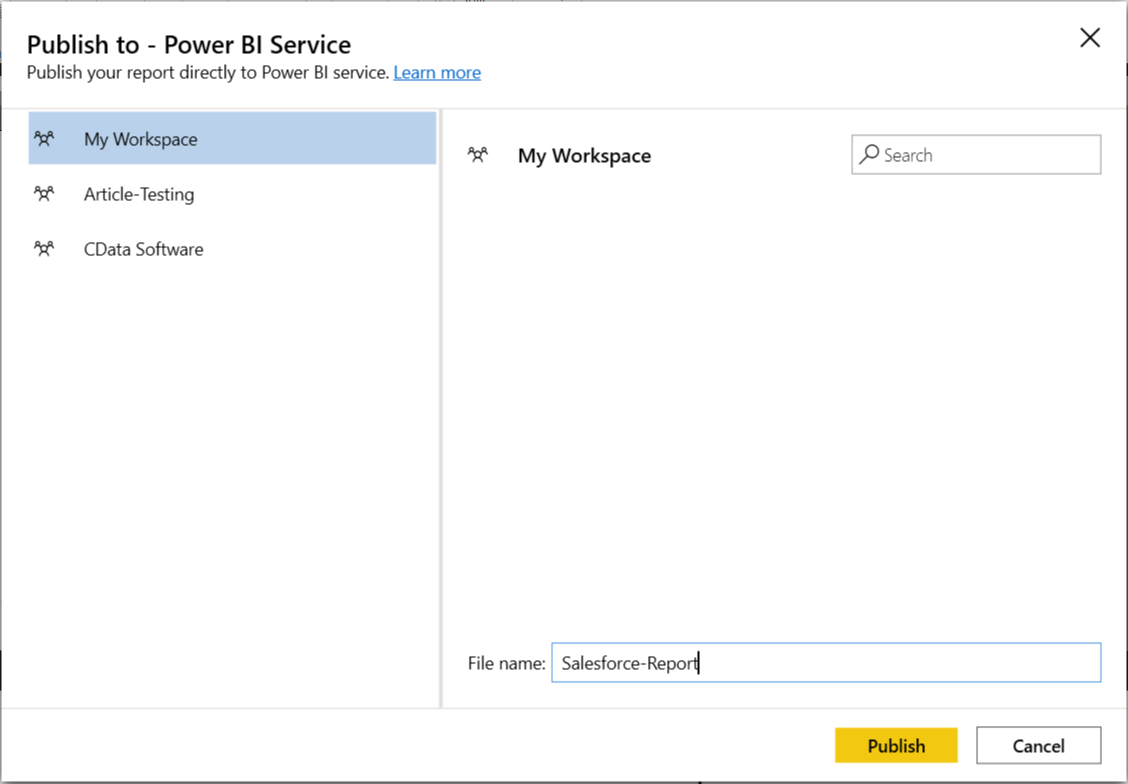Click the Publish your report directly subtitle

[207, 73]
